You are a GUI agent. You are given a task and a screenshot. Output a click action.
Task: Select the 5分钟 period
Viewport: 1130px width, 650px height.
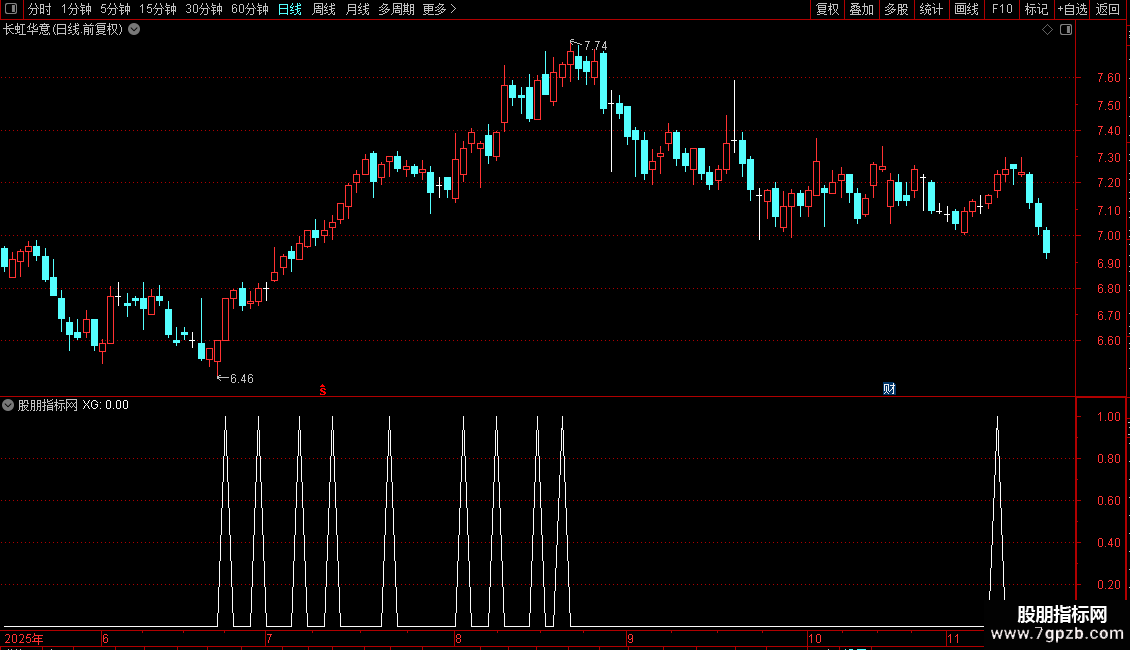[x=115, y=9]
